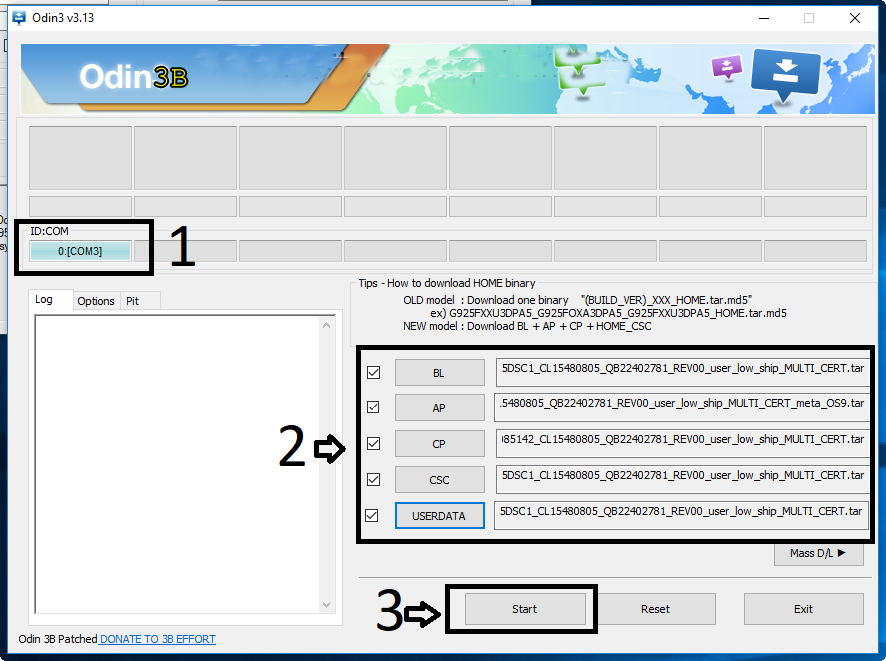The height and width of the screenshot is (661, 886).
Task: Toggle the AP checkbox
Action: tap(373, 407)
